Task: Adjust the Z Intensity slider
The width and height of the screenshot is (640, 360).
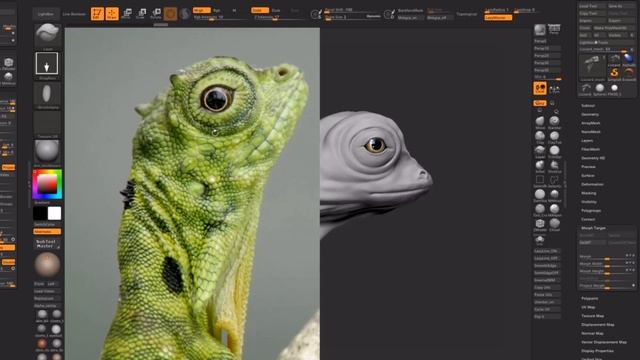Action: pos(278,18)
